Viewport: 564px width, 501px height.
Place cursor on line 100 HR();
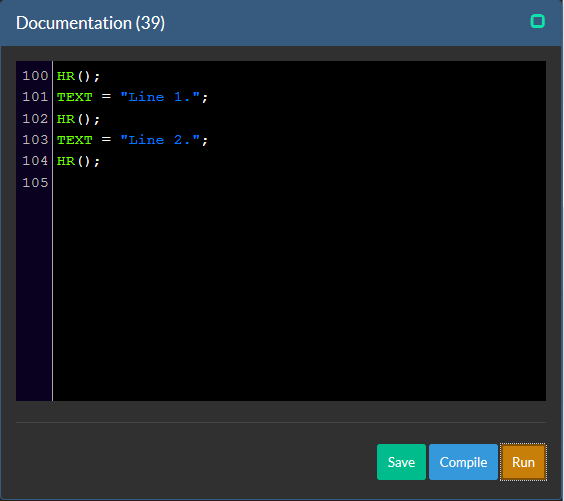[x=78, y=76]
